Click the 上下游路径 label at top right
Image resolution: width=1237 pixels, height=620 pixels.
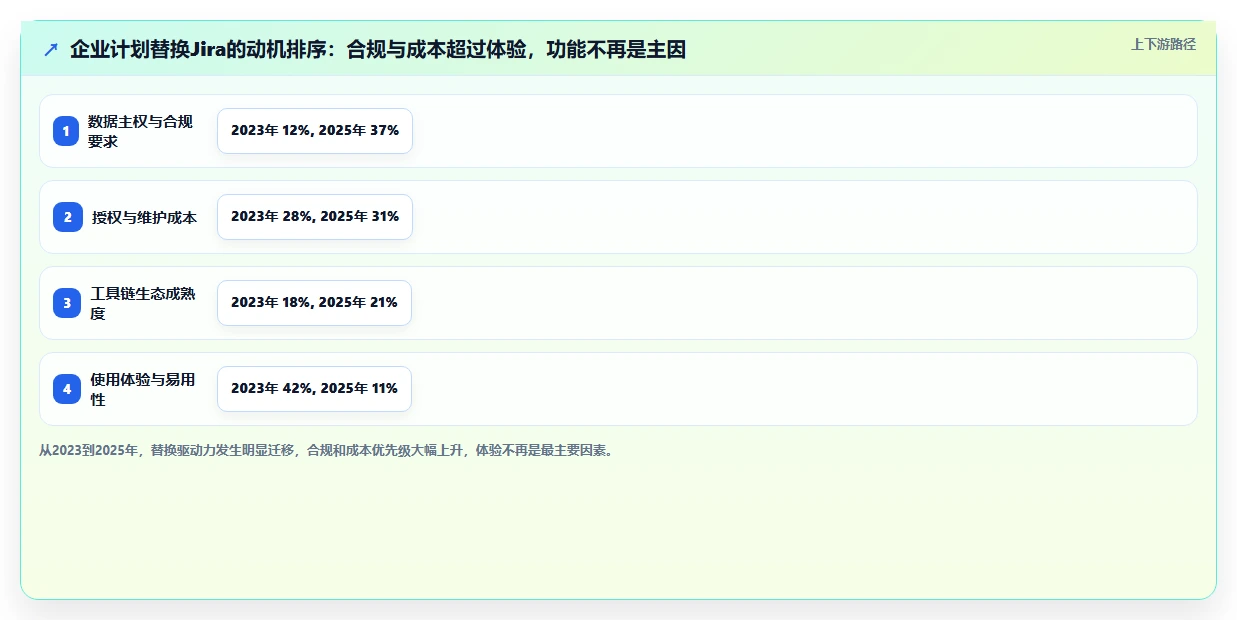1163,44
